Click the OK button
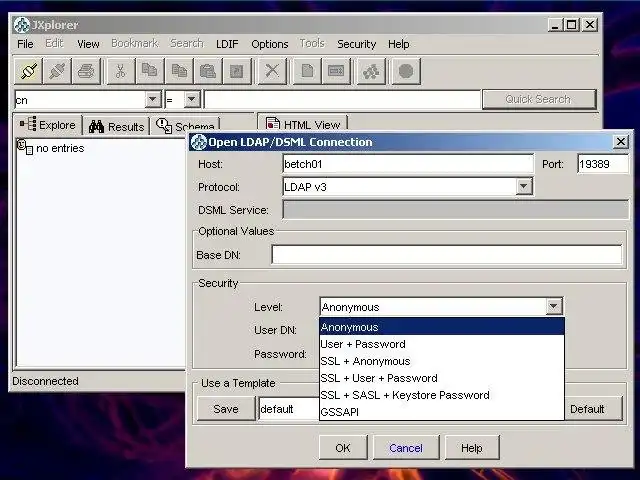 click(343, 448)
